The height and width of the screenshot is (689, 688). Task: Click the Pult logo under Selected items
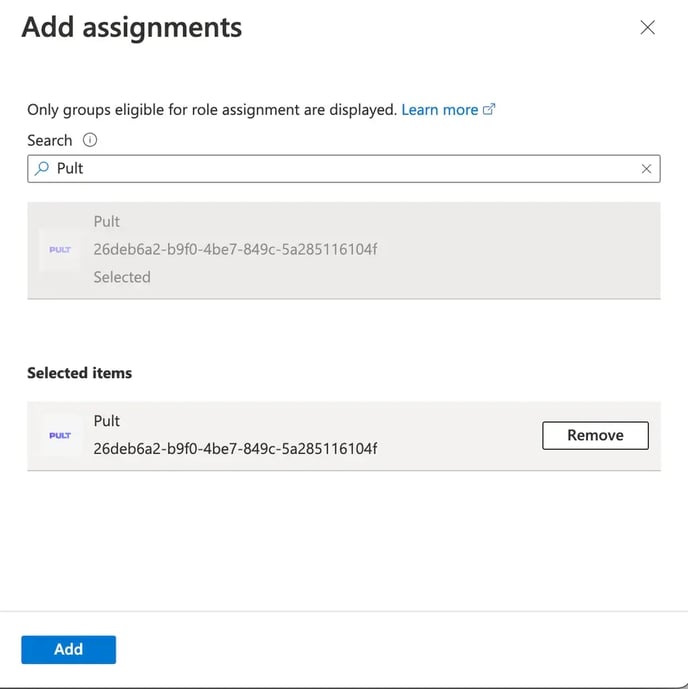(60, 436)
